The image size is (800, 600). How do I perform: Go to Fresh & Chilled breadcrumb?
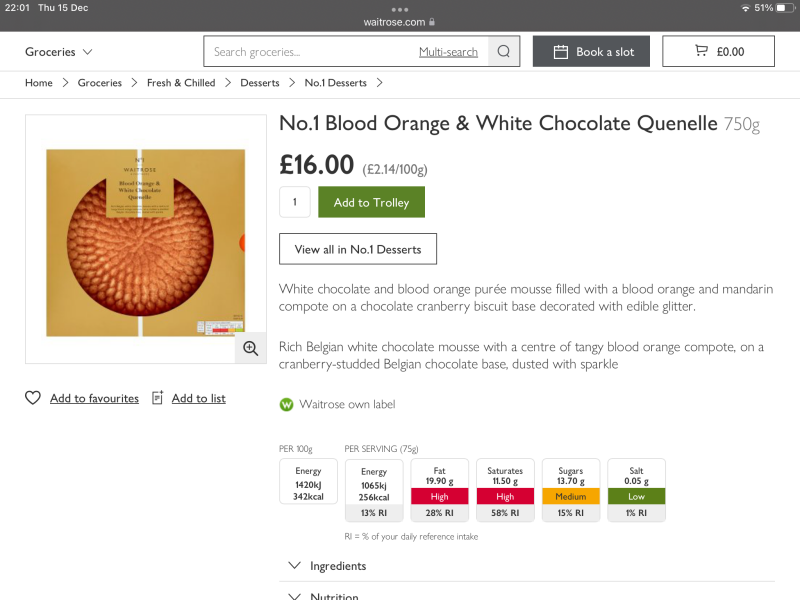click(x=181, y=83)
